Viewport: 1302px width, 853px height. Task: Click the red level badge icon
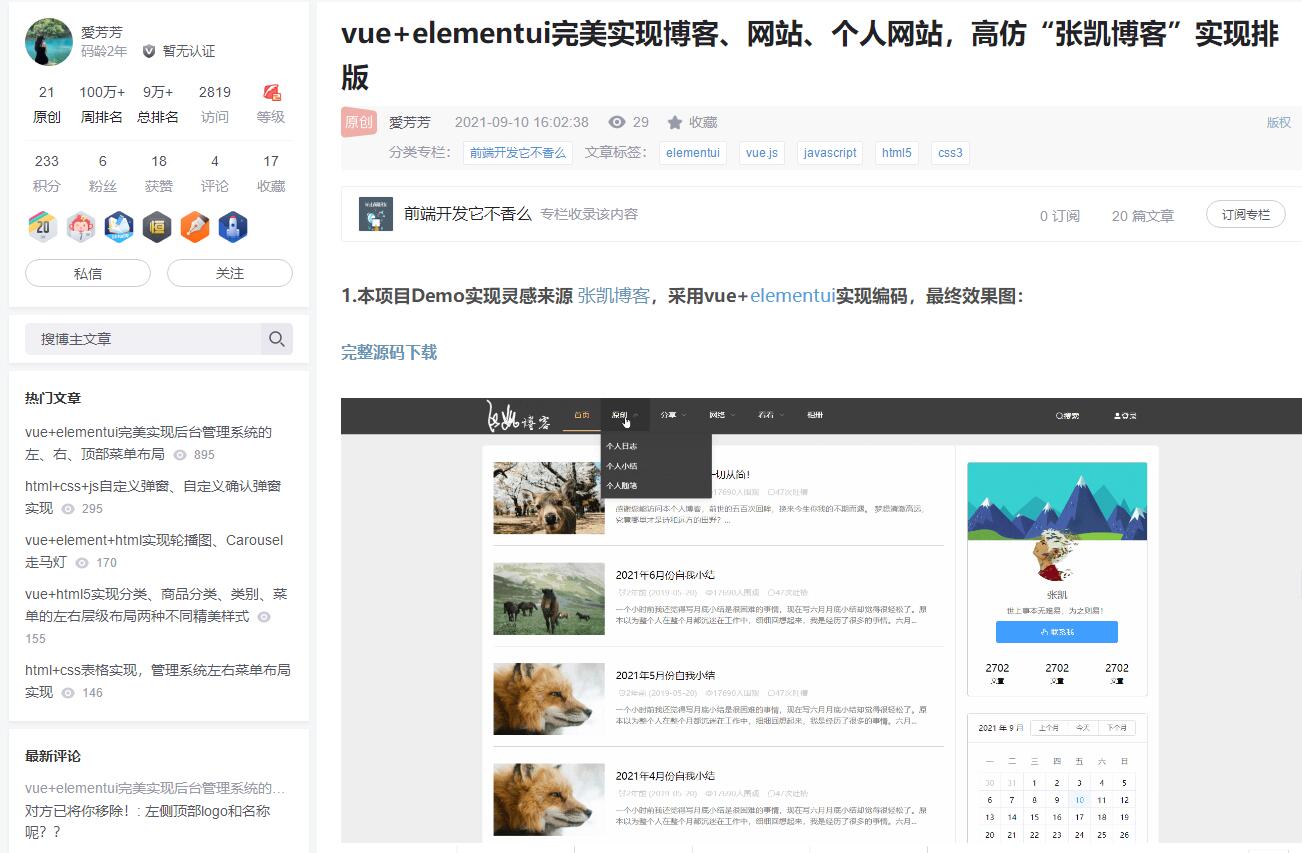click(x=271, y=93)
